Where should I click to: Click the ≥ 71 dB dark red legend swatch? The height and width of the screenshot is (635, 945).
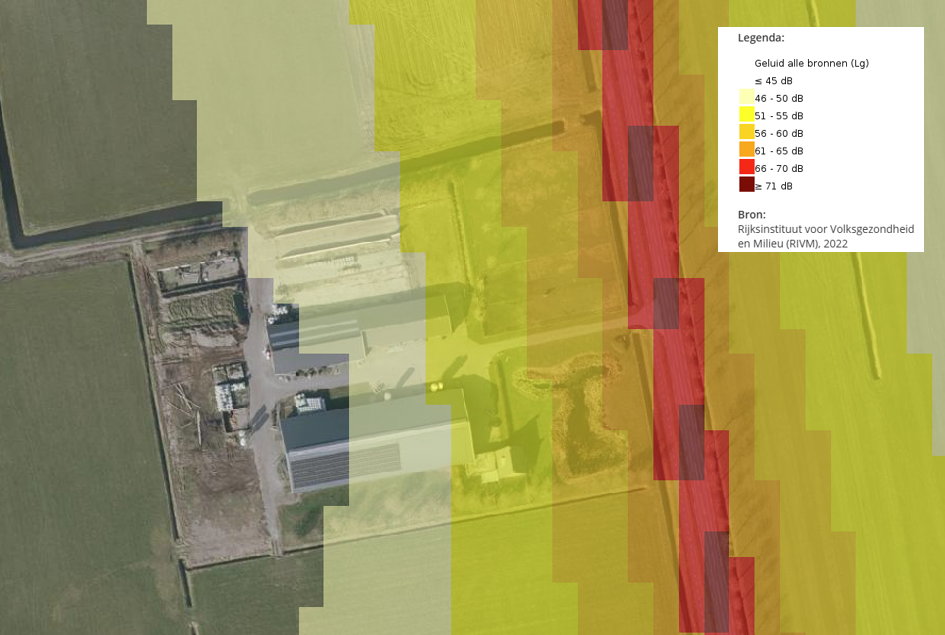pos(747,185)
